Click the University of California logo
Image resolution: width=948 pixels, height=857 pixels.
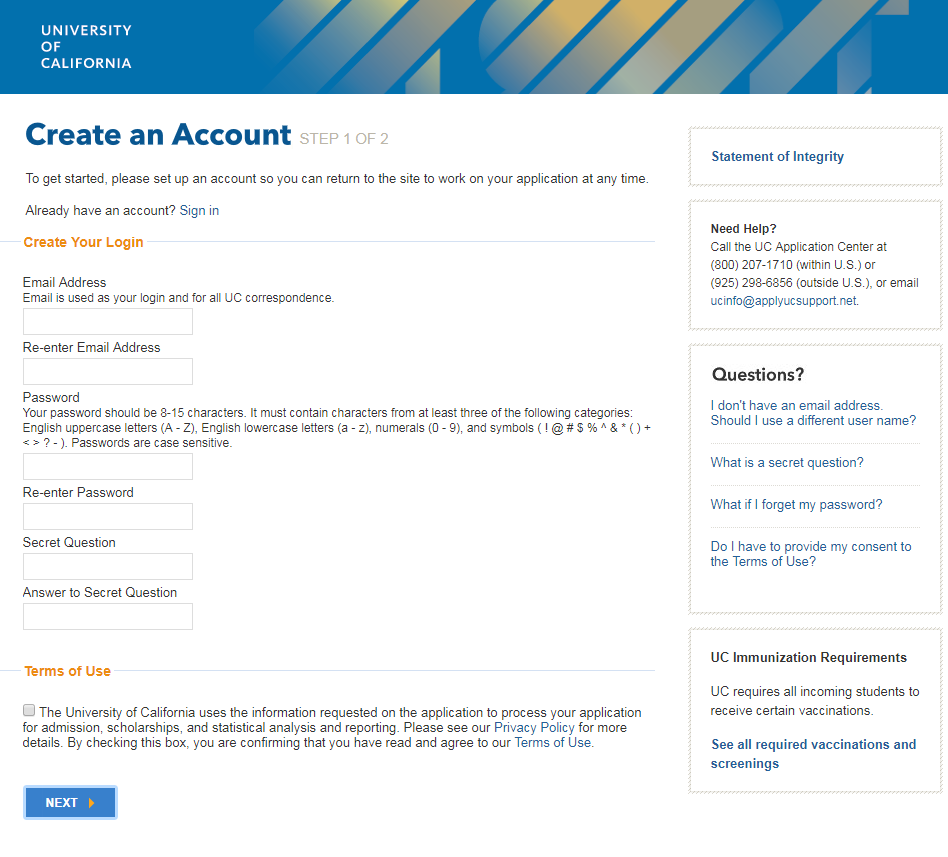[86, 47]
